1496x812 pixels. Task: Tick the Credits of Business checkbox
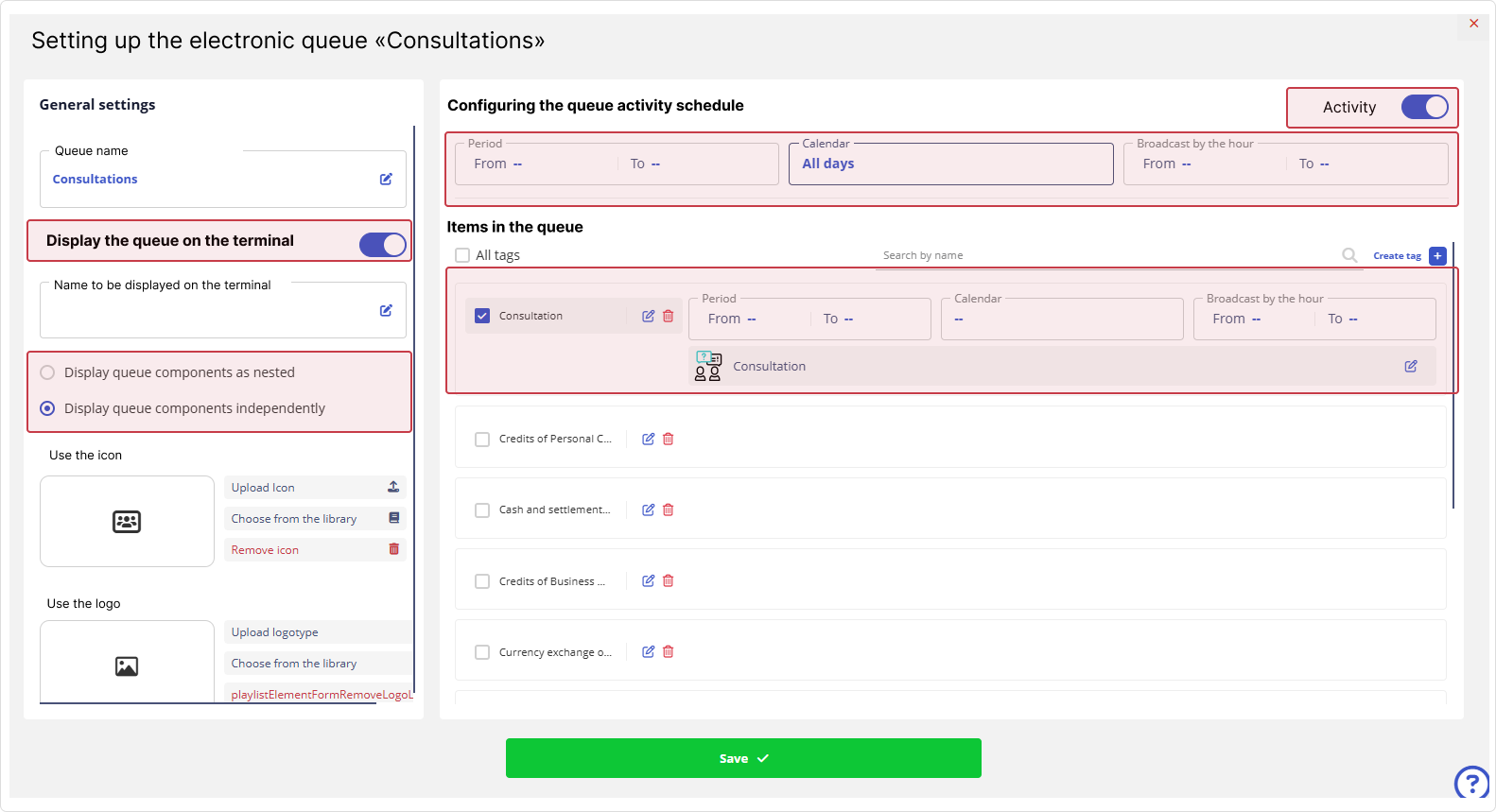[482, 581]
